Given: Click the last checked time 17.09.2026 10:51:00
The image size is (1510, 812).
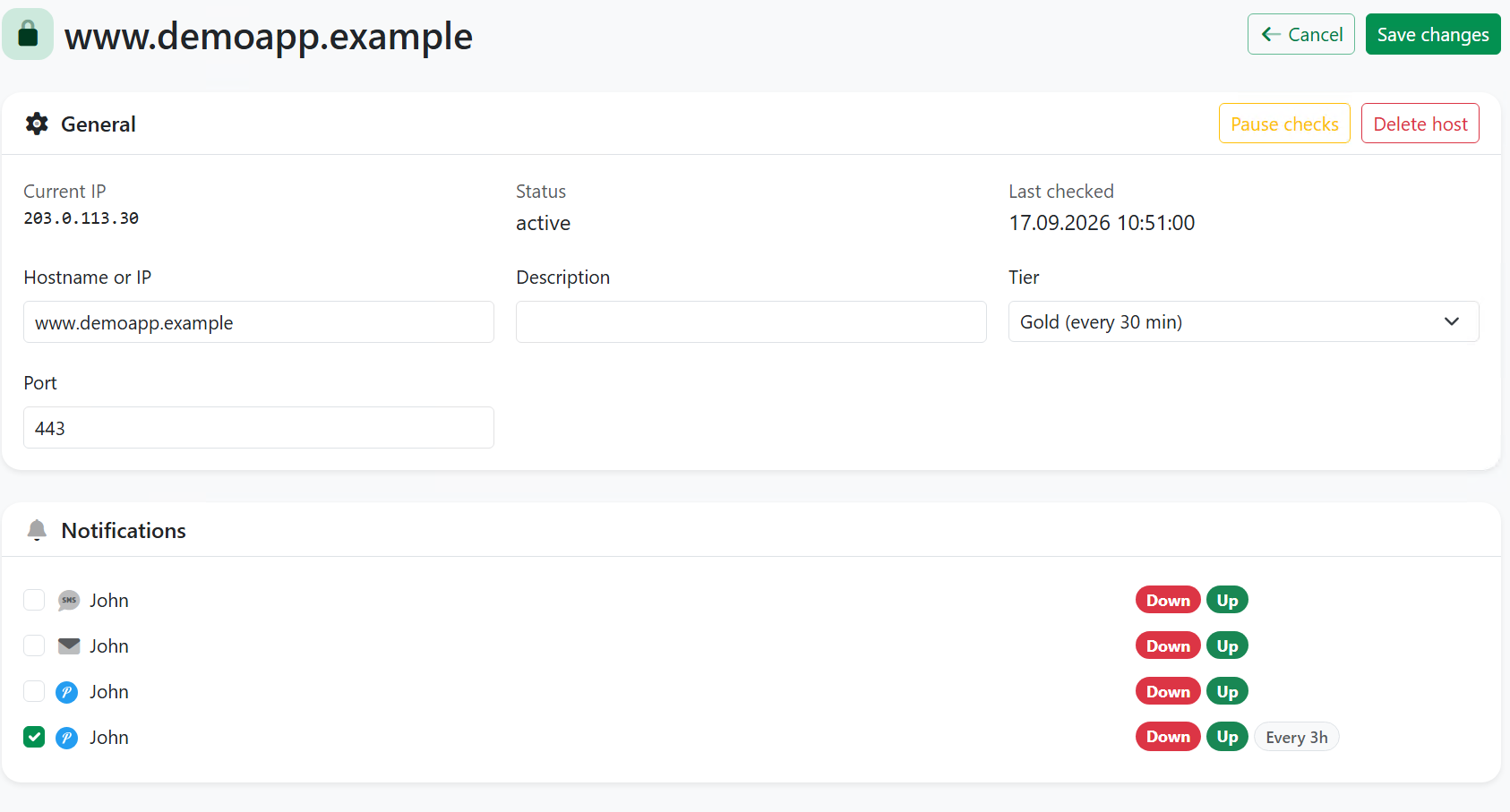Looking at the screenshot, I should point(1102,223).
